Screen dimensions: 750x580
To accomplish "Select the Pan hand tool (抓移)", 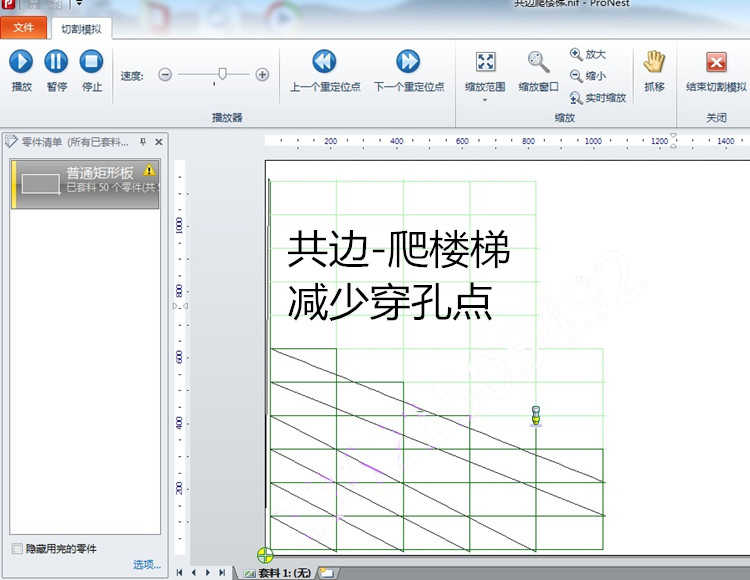I will 654,70.
